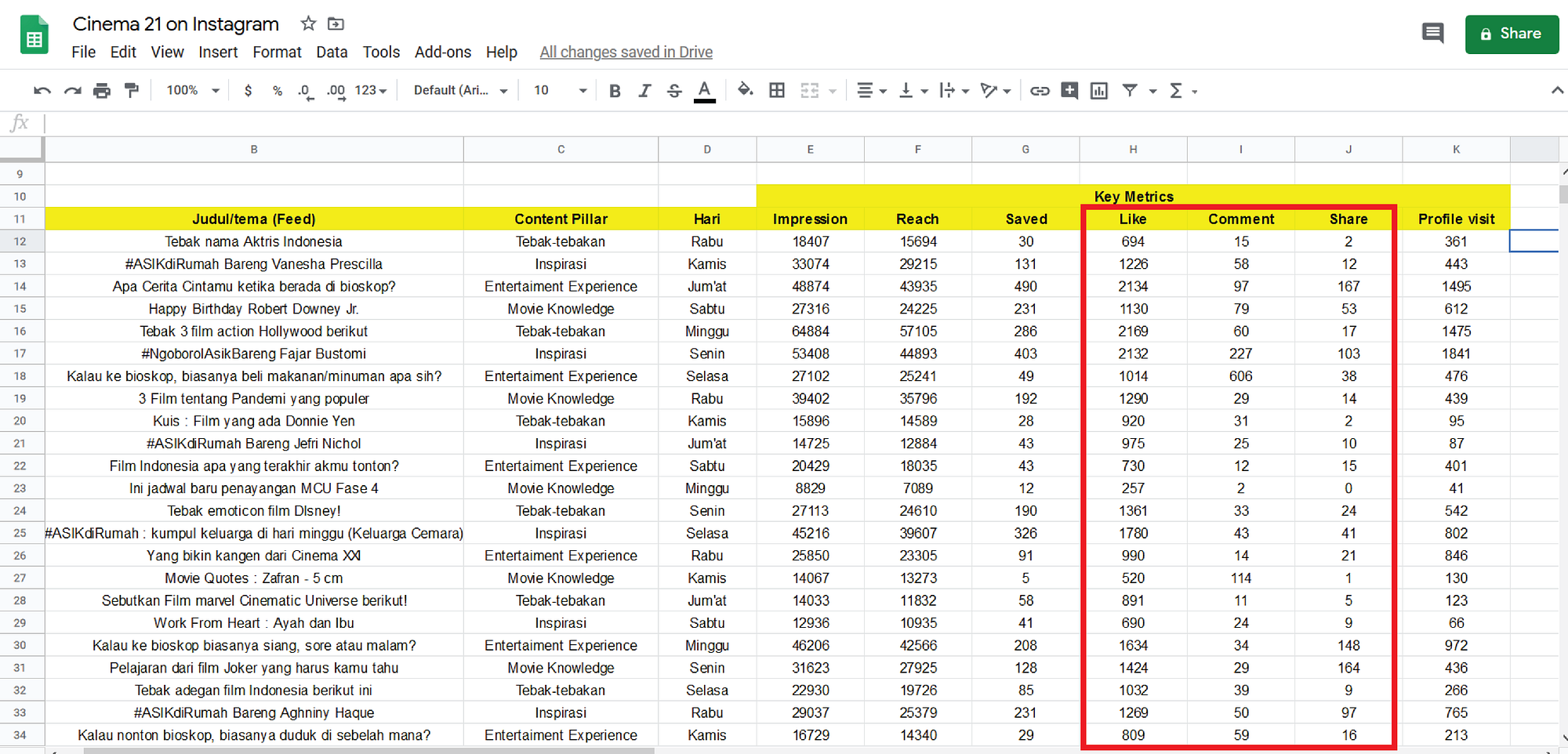Move document with folder icon
The height and width of the screenshot is (754, 1568).
click(336, 24)
